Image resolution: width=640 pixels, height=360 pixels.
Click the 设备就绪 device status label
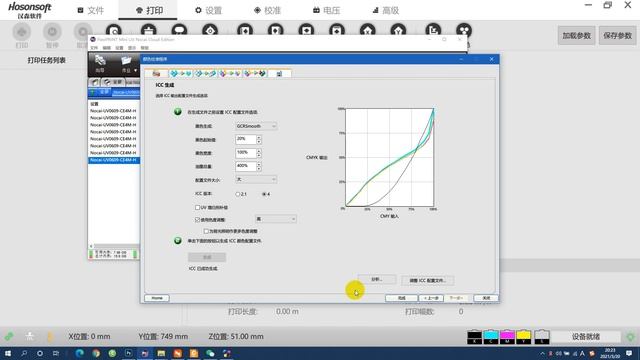coord(586,337)
